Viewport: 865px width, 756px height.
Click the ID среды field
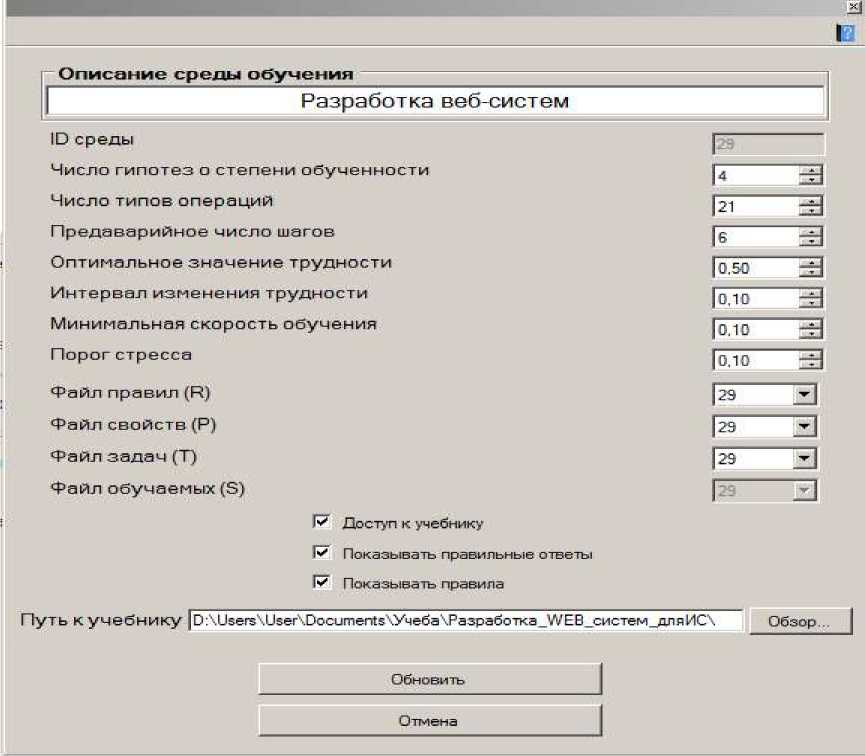point(768,144)
